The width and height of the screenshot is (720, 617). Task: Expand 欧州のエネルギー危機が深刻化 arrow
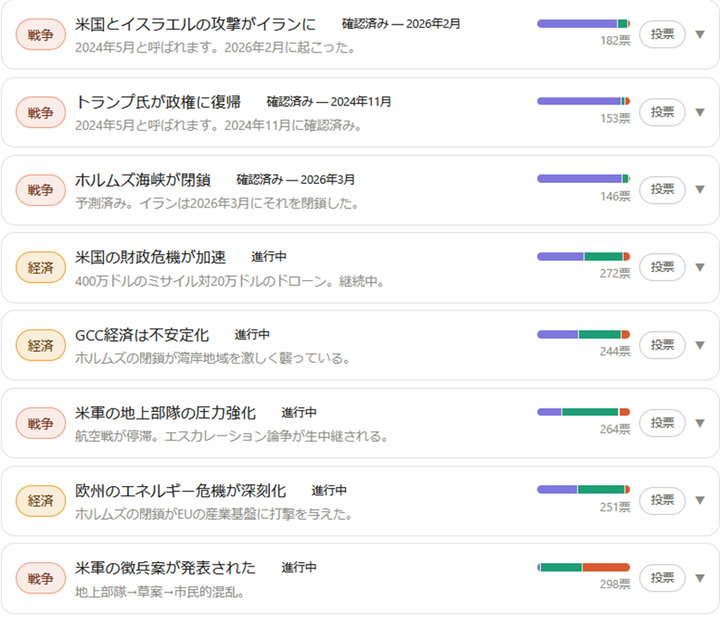700,500
